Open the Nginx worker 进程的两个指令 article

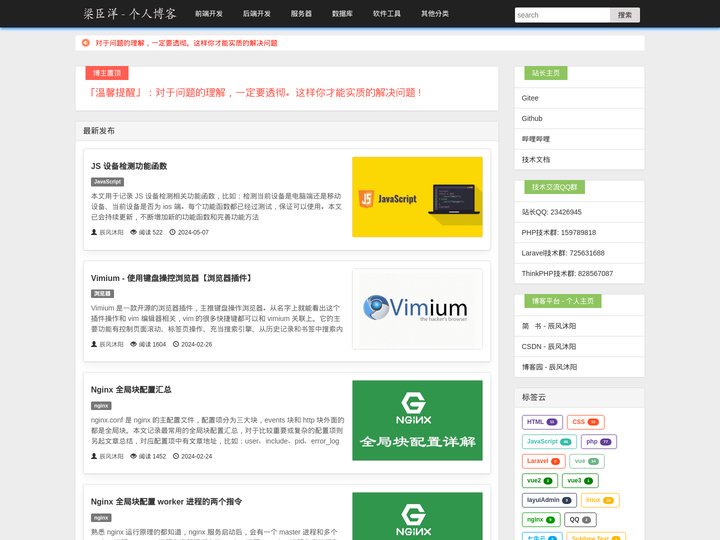coord(166,502)
